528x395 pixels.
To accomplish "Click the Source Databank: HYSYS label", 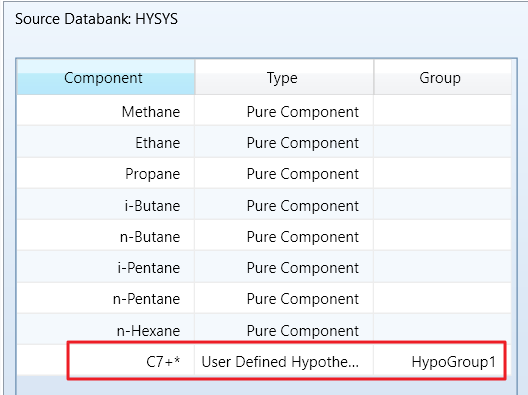I will pos(96,19).
